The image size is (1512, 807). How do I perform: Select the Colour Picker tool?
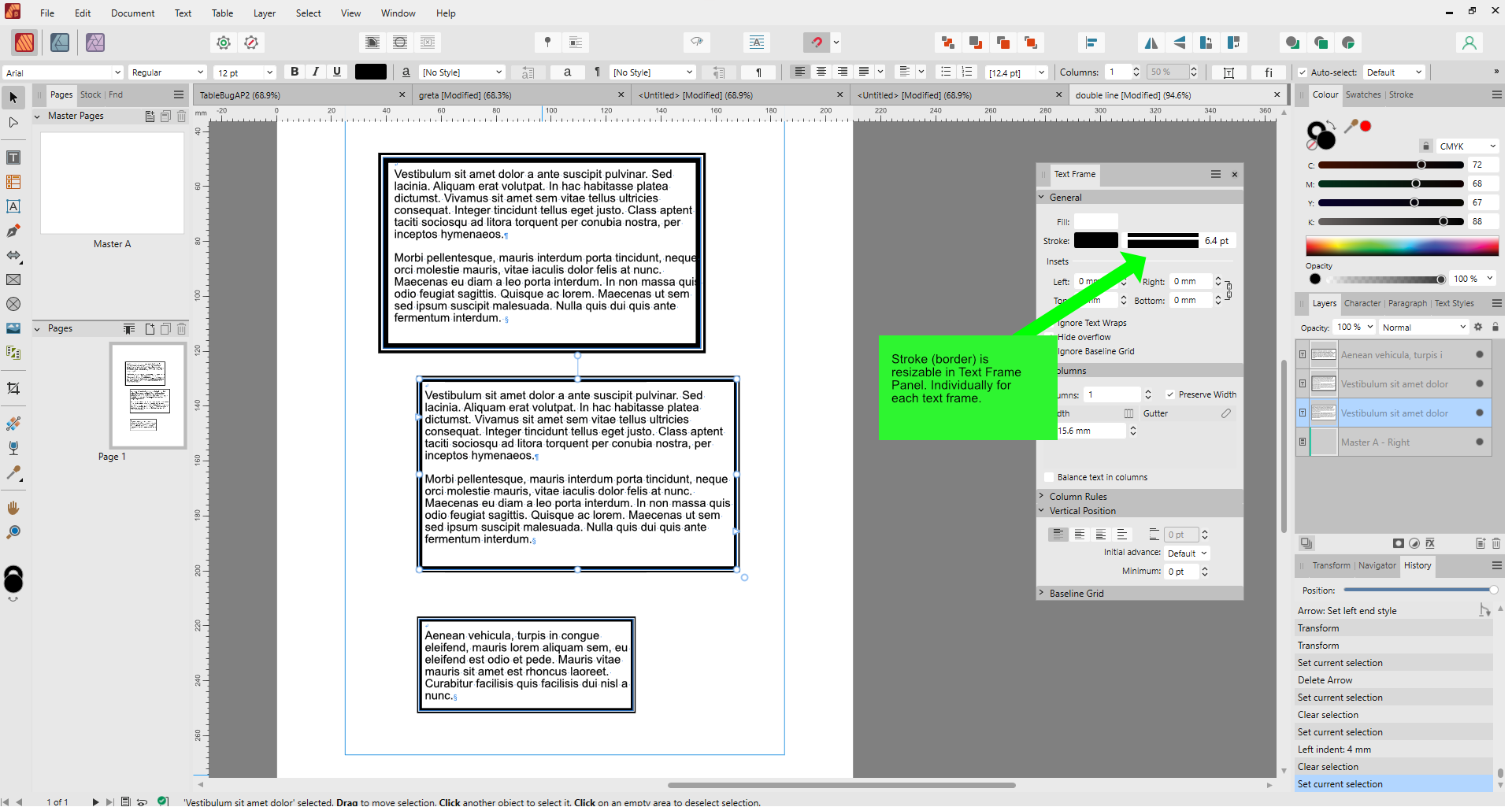(13, 473)
